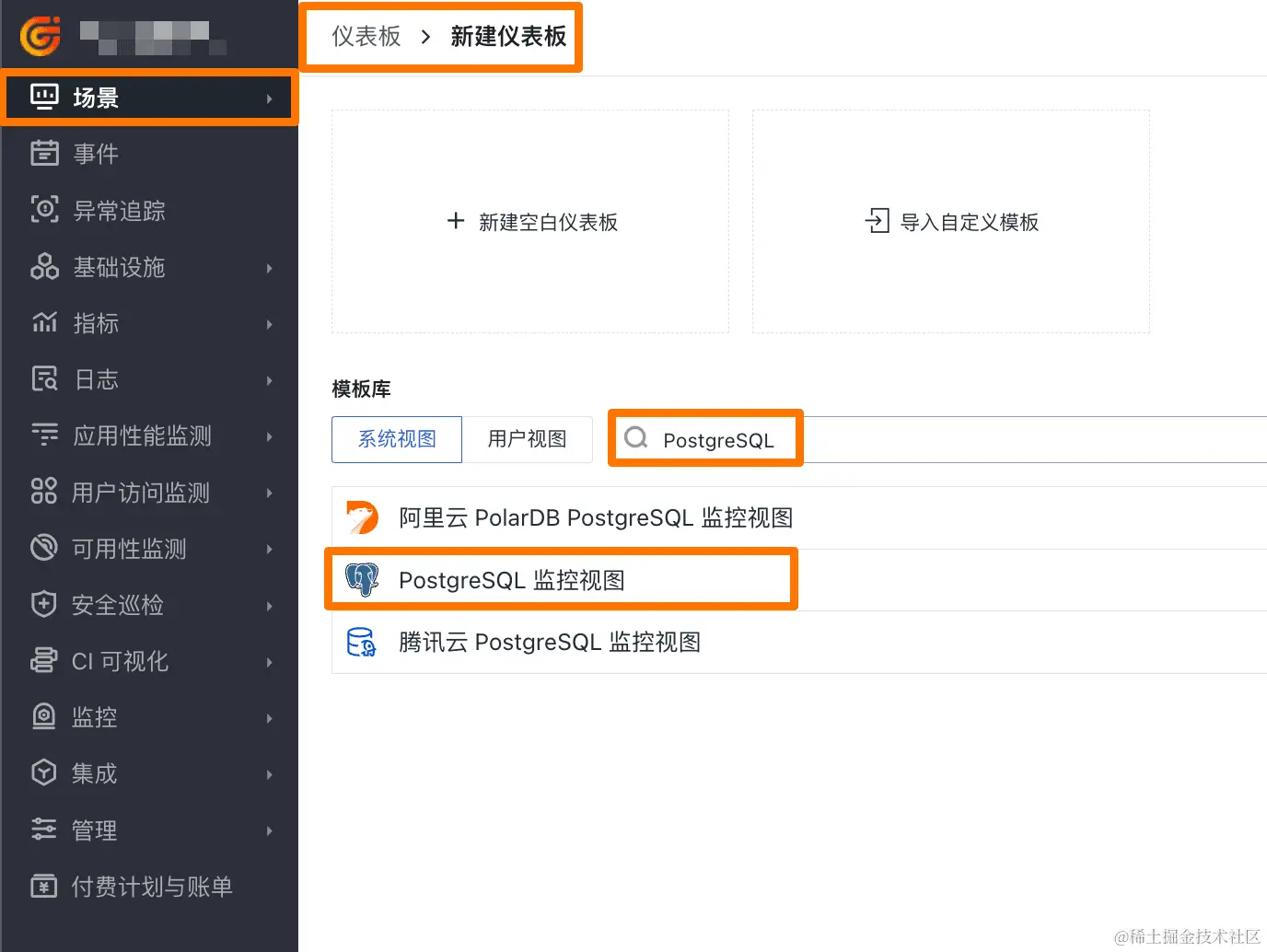
Task: Click the 可用性监测 radar icon
Action: click(x=44, y=548)
